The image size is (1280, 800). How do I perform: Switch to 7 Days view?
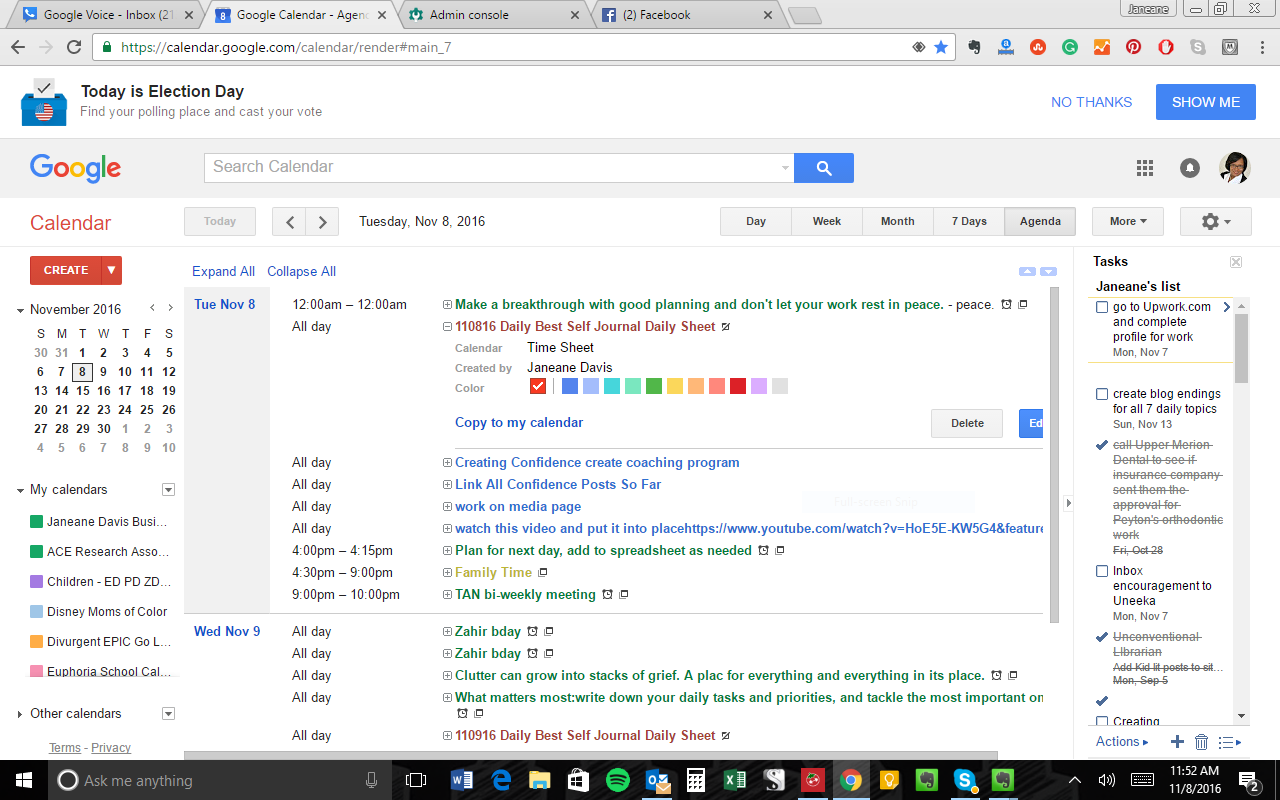click(x=969, y=222)
